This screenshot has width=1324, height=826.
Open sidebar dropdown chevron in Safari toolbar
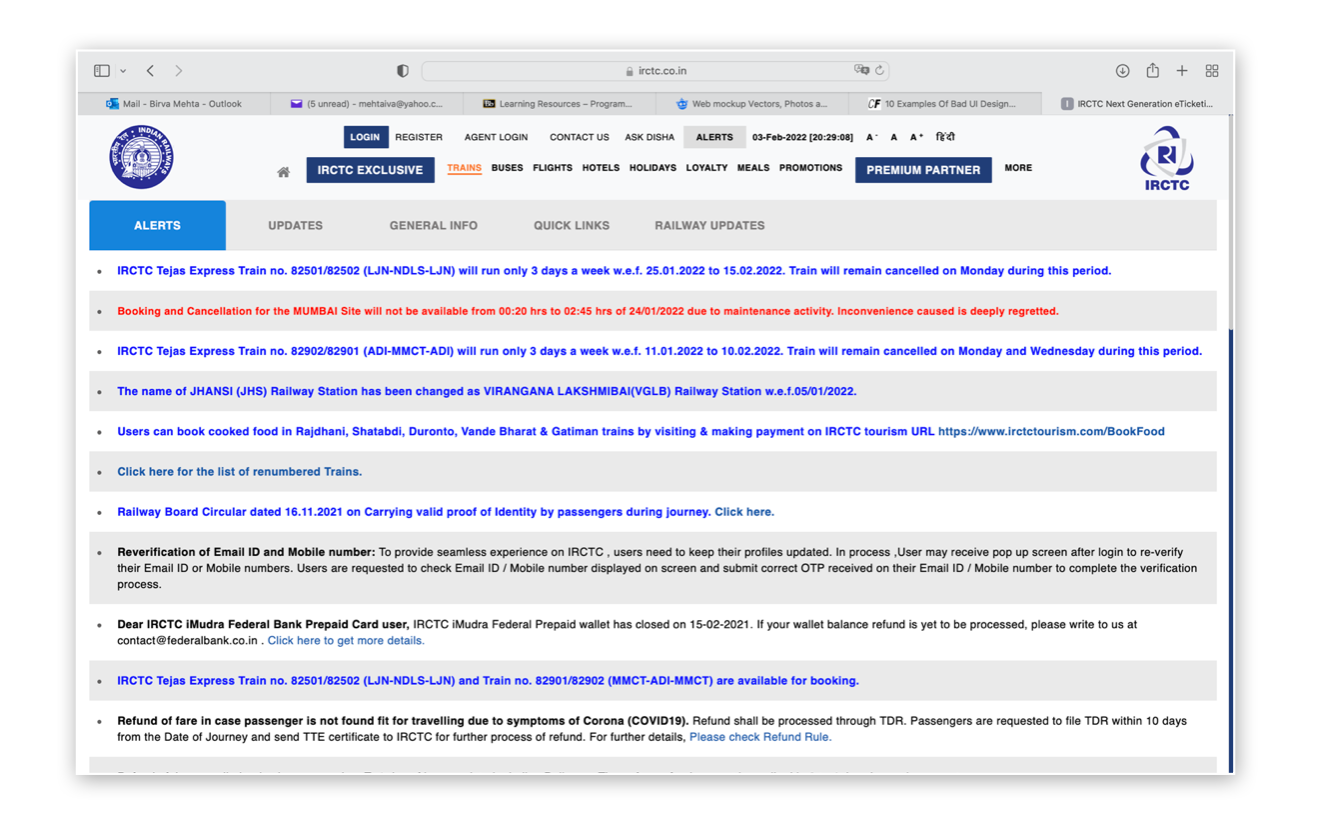pos(123,71)
